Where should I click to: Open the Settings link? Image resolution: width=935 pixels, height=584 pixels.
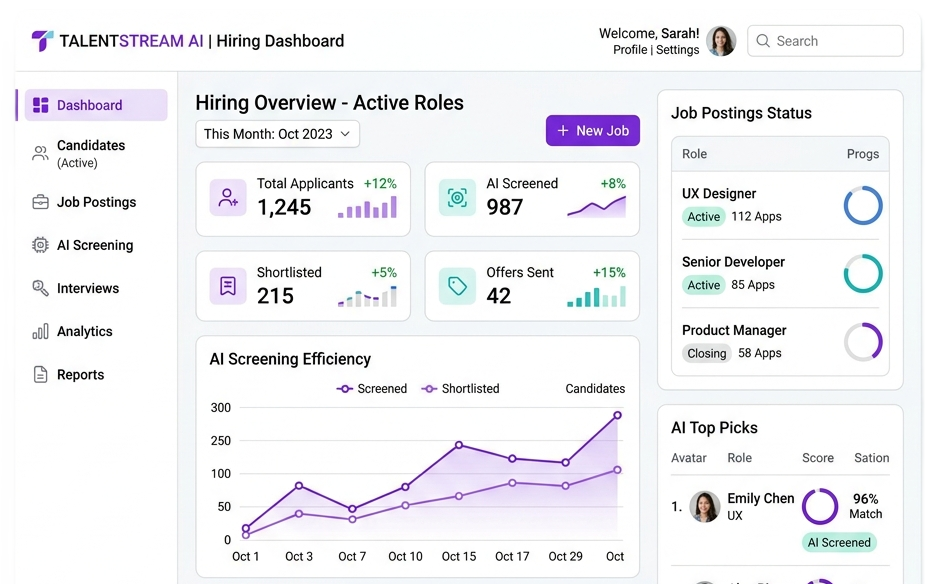click(x=677, y=50)
